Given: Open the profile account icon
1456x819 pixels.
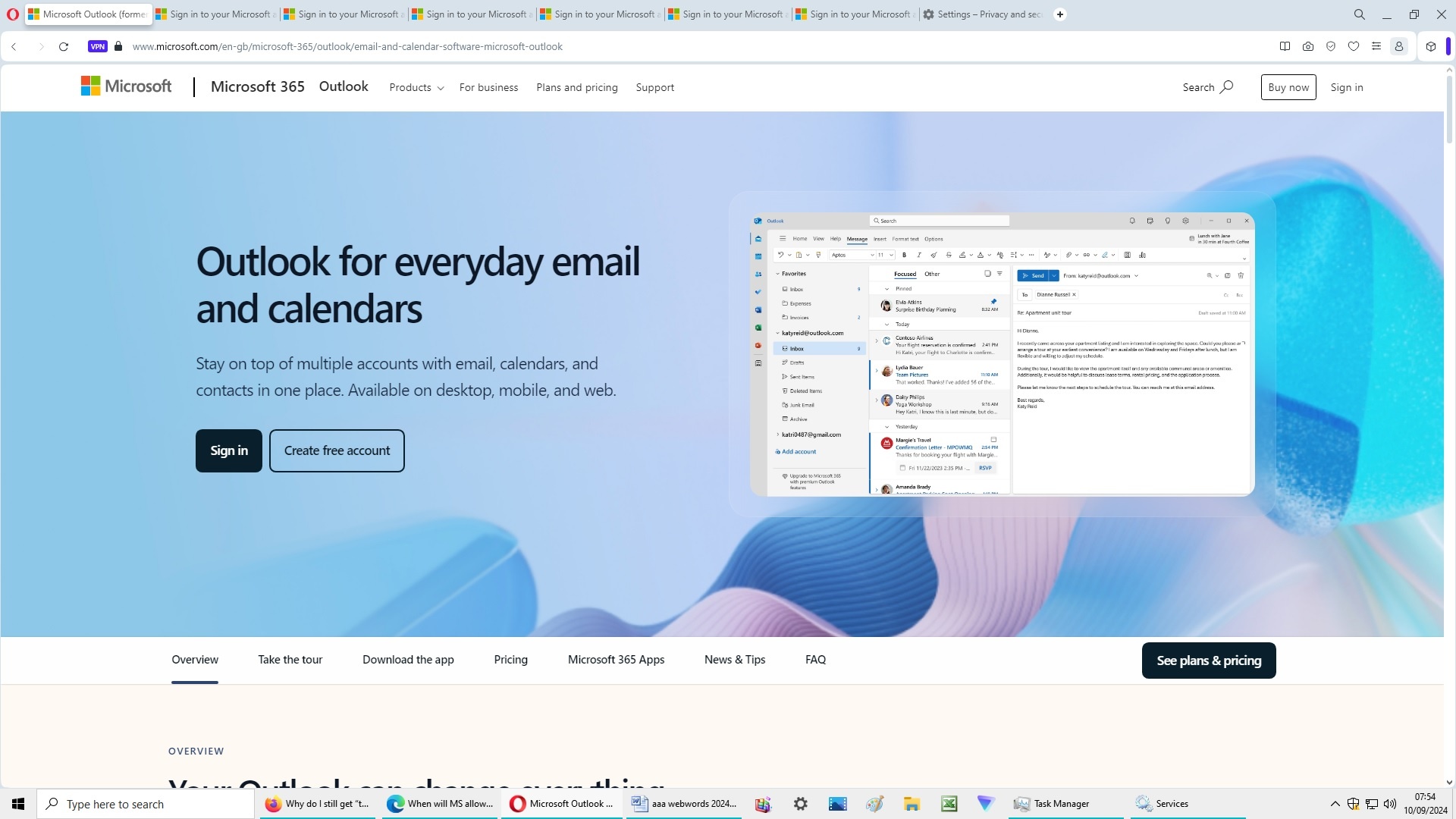Looking at the screenshot, I should click(x=1399, y=46).
